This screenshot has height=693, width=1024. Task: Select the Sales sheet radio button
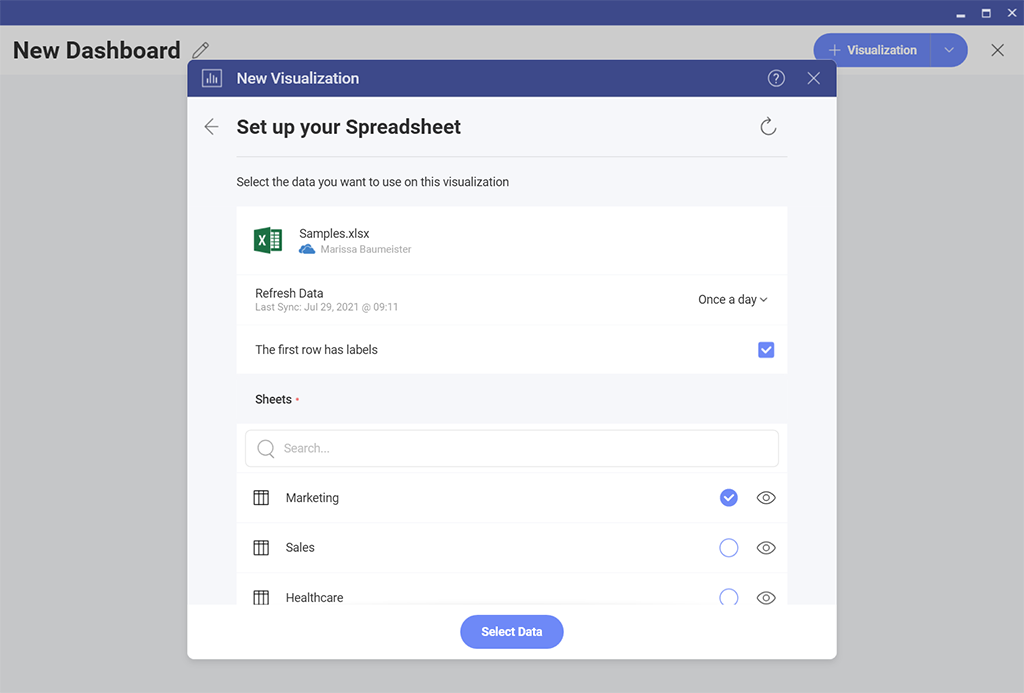[729, 547]
